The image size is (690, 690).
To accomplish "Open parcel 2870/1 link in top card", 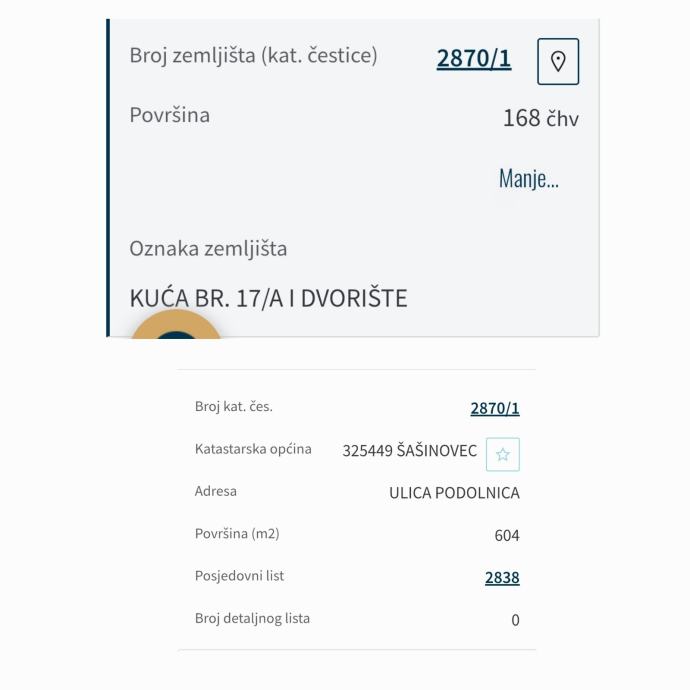I will pyautogui.click(x=474, y=59).
